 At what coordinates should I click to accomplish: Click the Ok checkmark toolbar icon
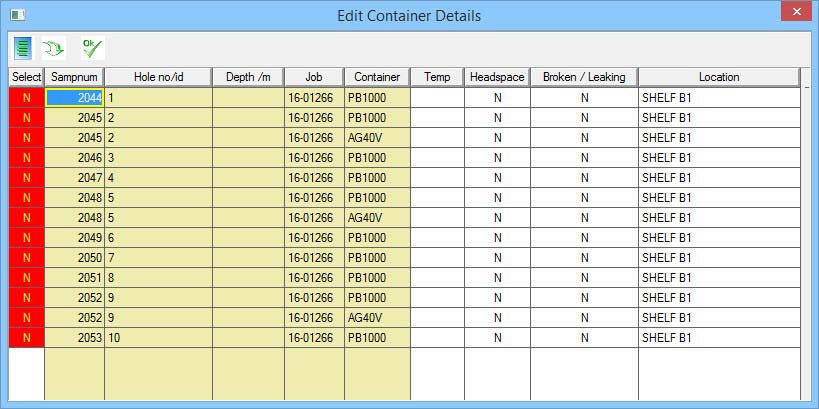point(93,48)
